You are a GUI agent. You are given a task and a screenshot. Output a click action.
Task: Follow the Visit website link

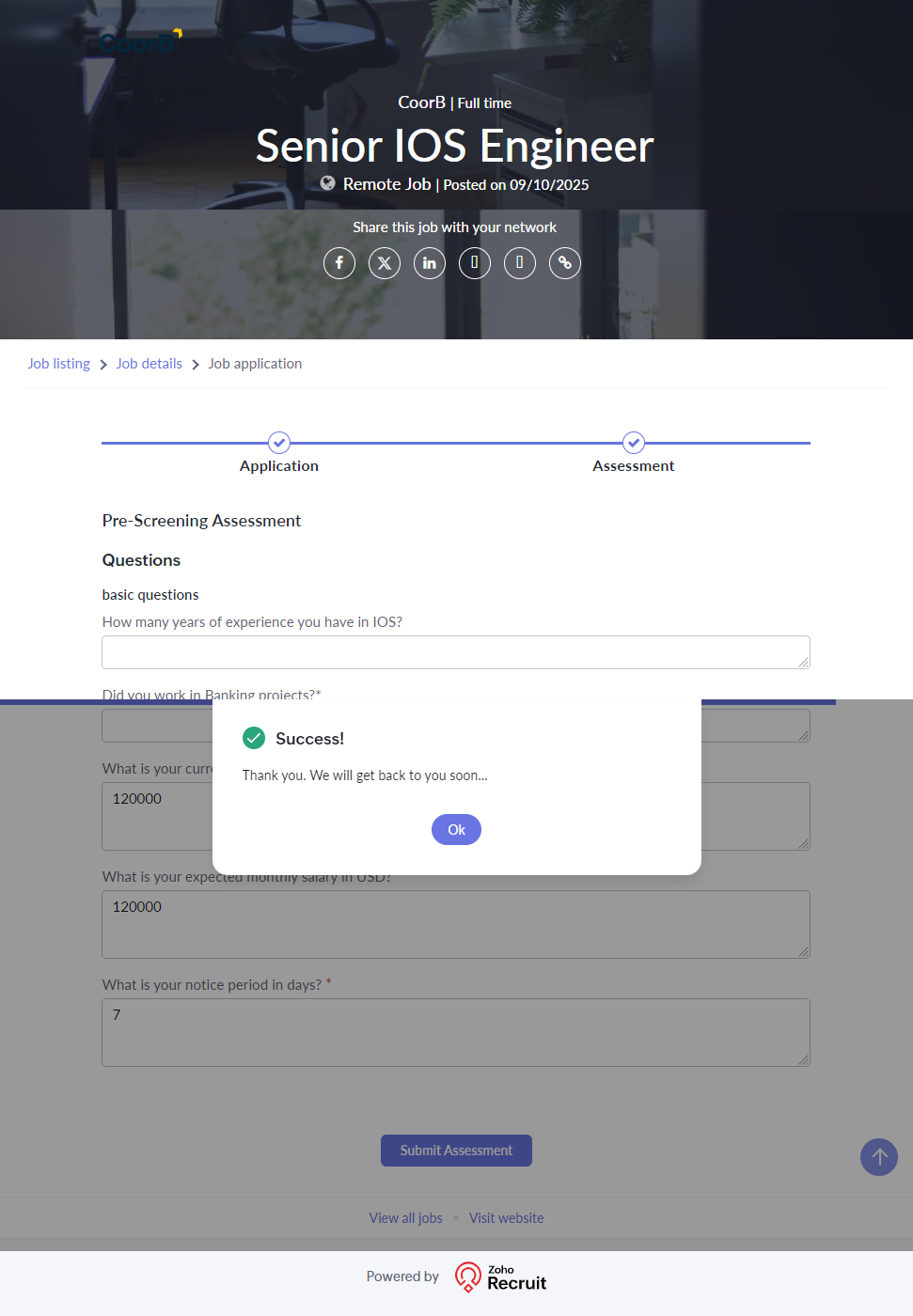pyautogui.click(x=506, y=1218)
